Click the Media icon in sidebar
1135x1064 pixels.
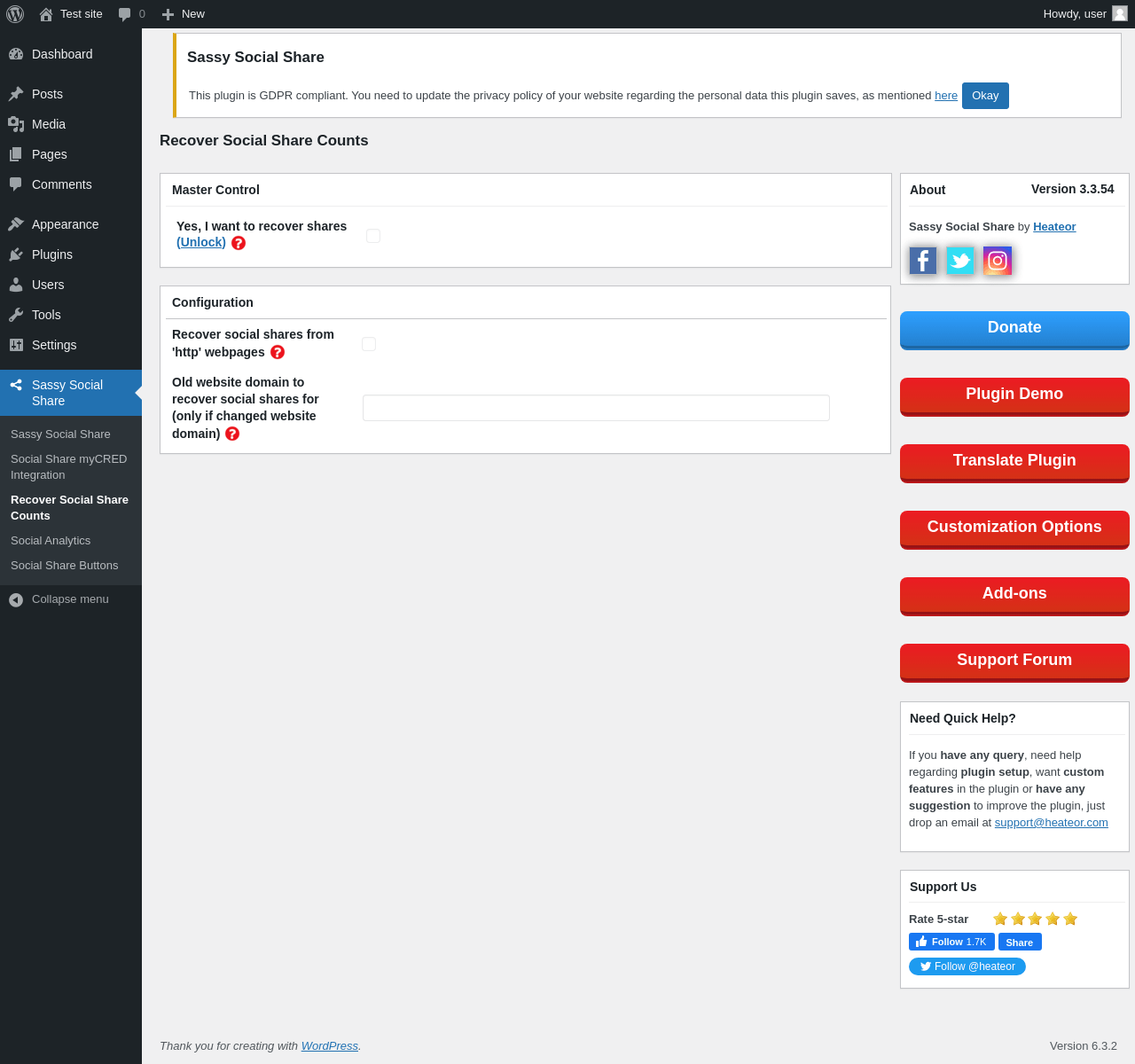[16, 124]
